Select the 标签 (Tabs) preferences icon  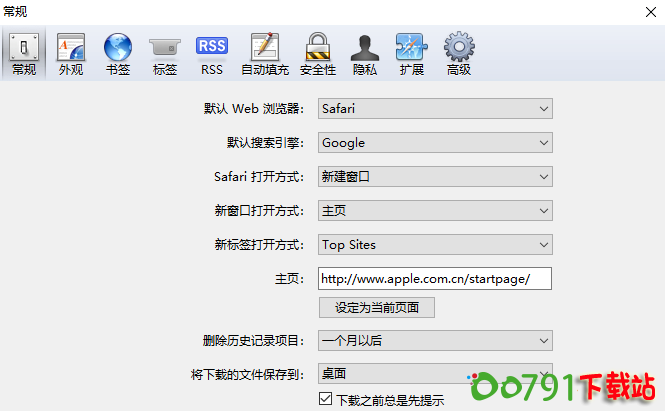[165, 54]
